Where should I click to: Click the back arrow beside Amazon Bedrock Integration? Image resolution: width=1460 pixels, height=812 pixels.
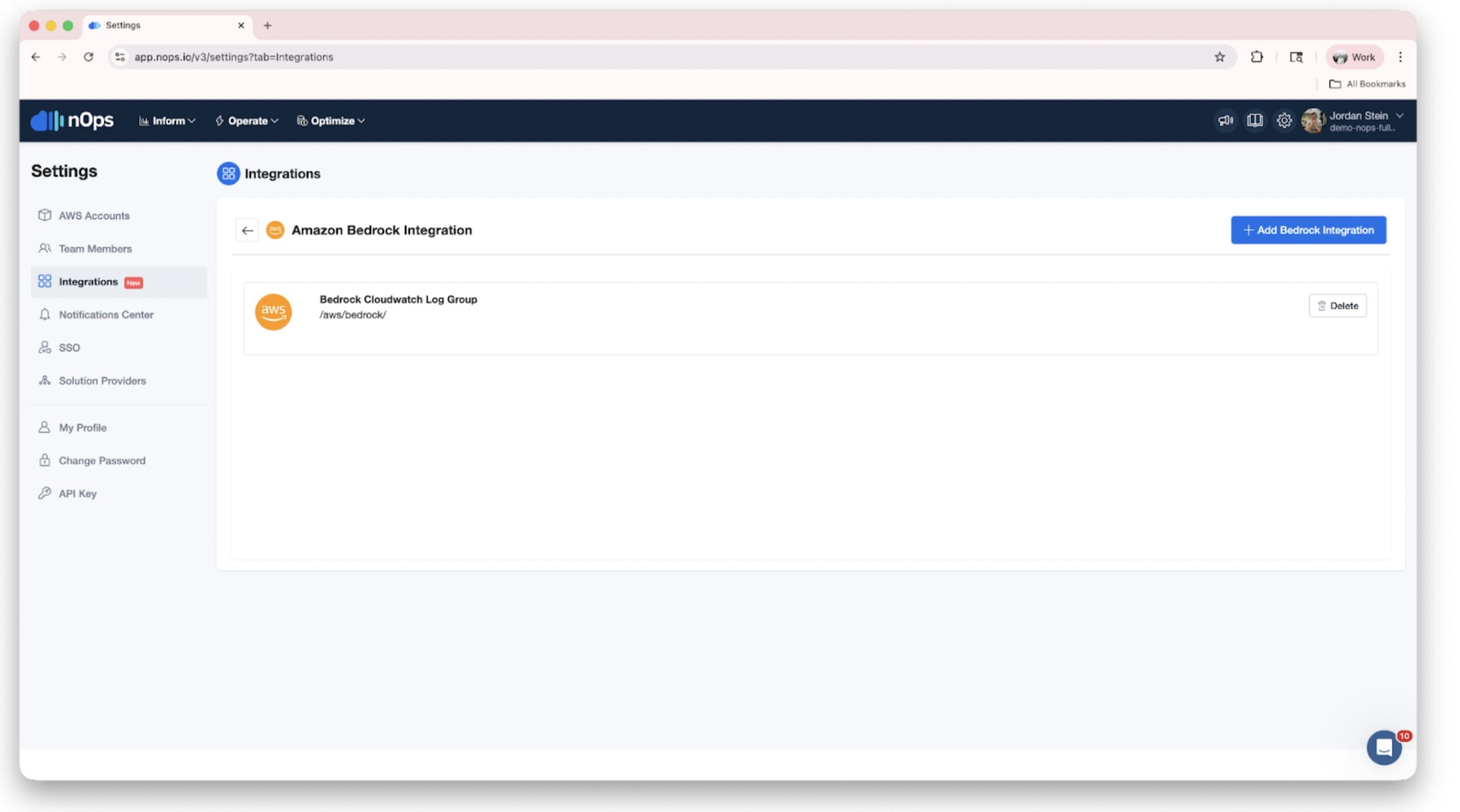tap(247, 230)
